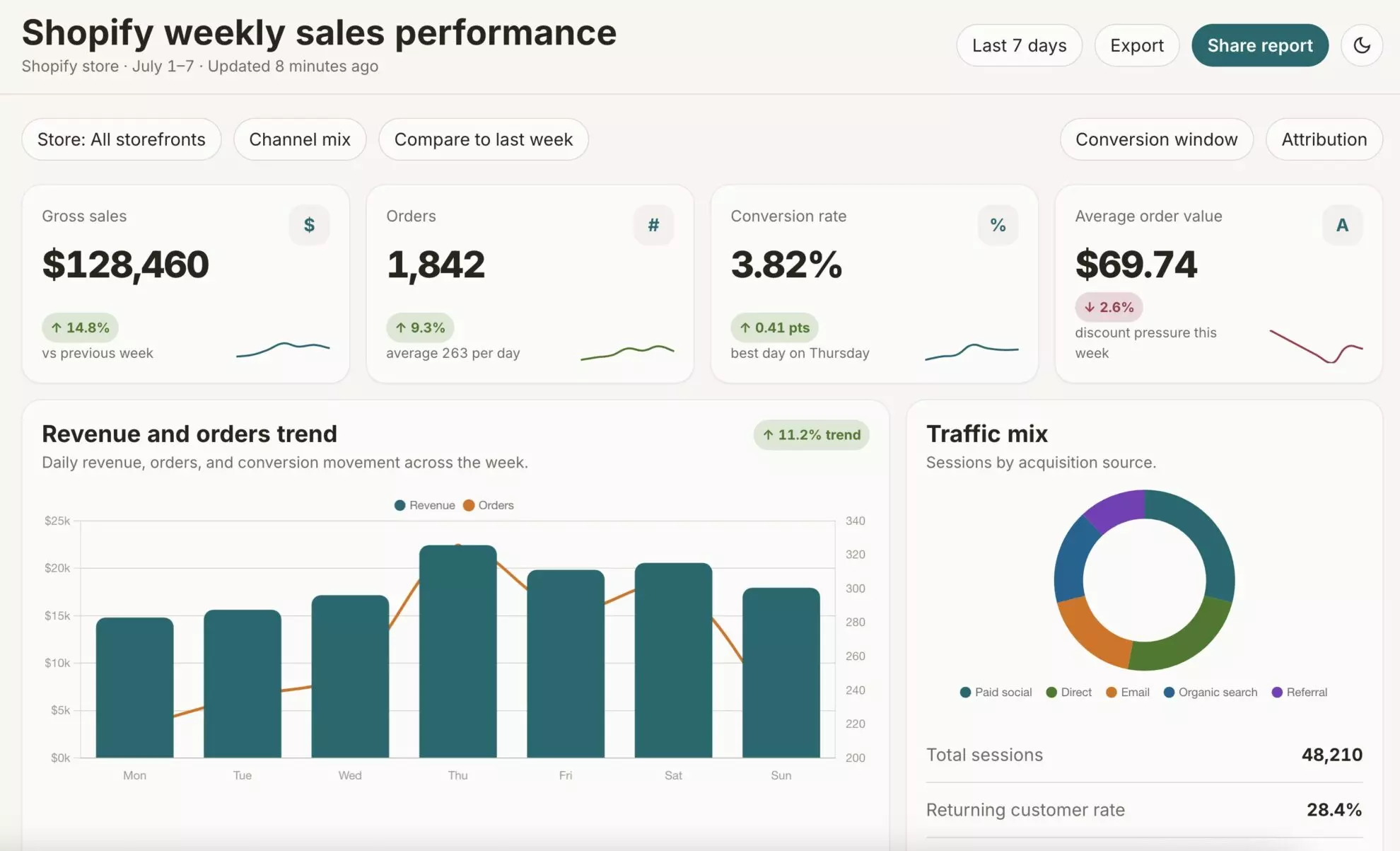Click the Traffic mix heading
The width and height of the screenshot is (1400, 851).
click(x=987, y=434)
